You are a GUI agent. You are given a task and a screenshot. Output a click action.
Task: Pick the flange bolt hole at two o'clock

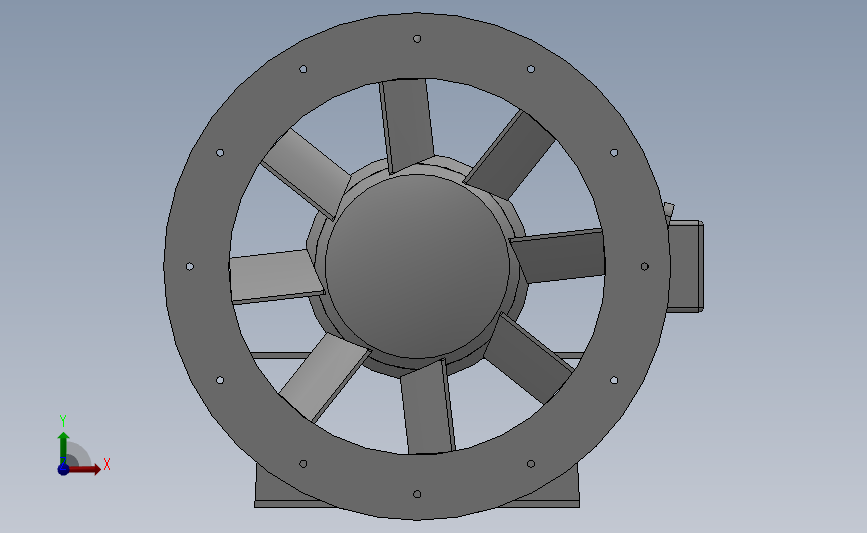pos(614,153)
